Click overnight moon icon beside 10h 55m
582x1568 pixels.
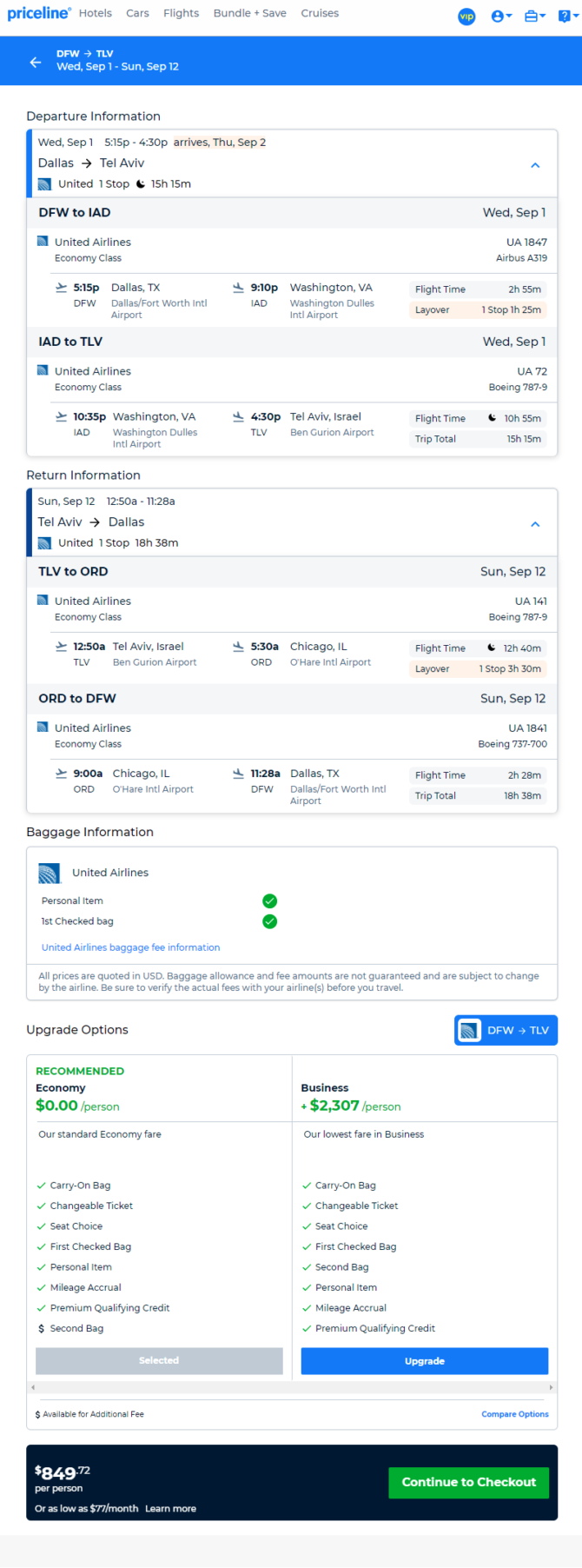click(x=492, y=418)
